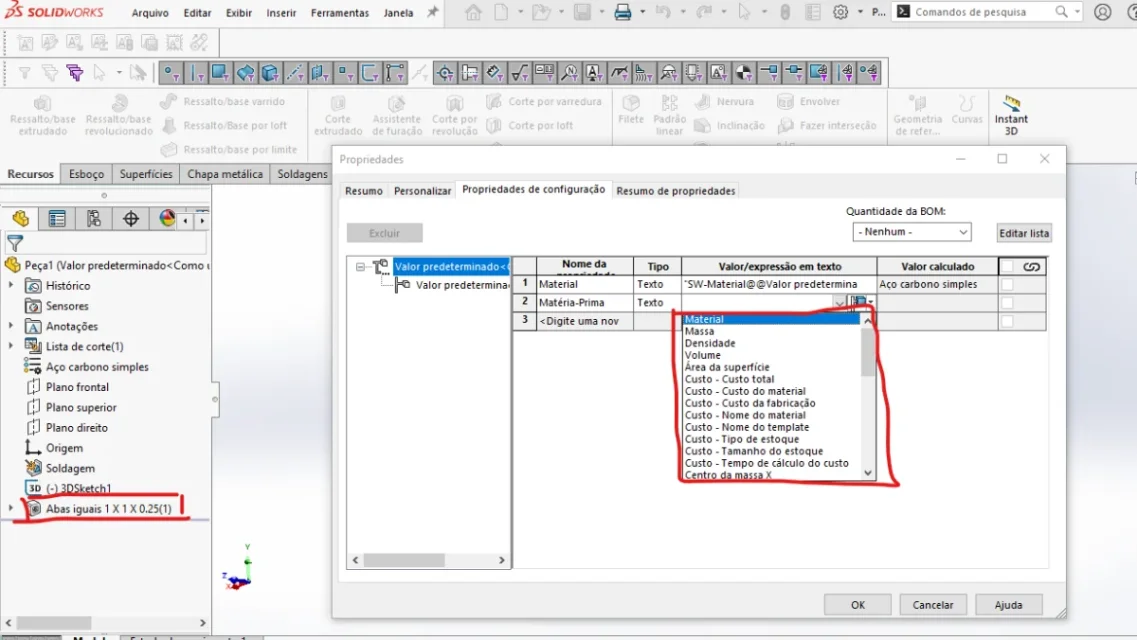This screenshot has height=640, width=1137.
Task: Click the pin icon next to Janela menu
Action: [x=432, y=12]
